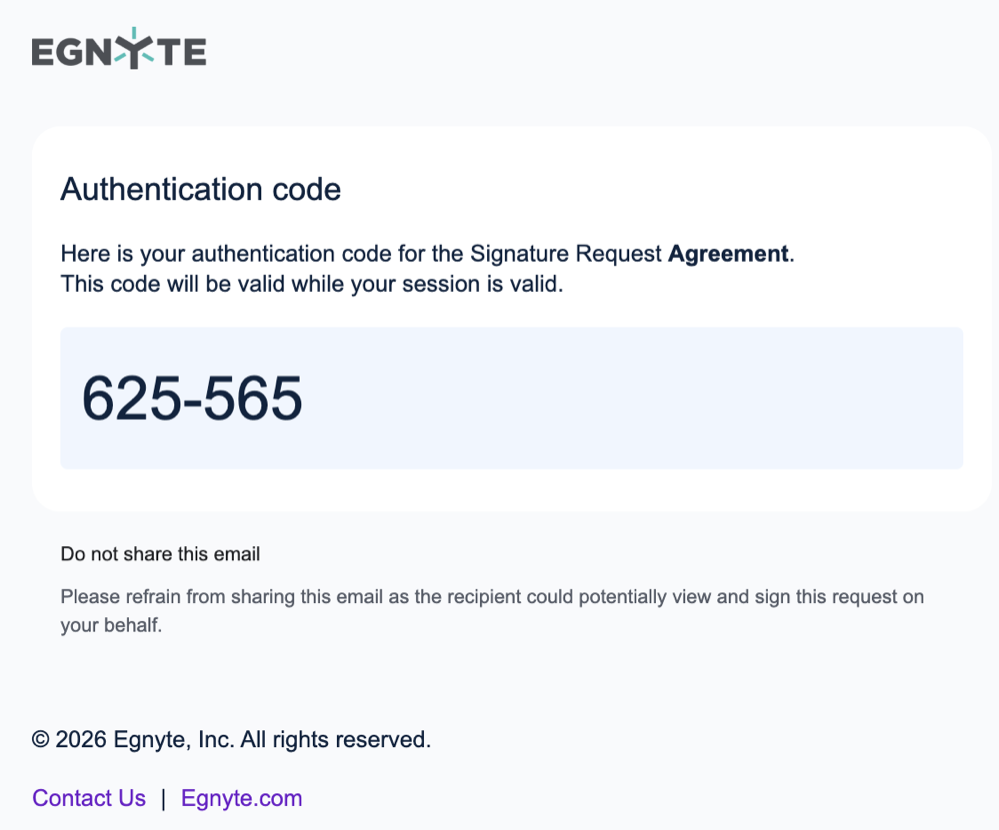Click the 'on your behalf' warning text ending
The image size is (999, 830).
[x=110, y=626]
